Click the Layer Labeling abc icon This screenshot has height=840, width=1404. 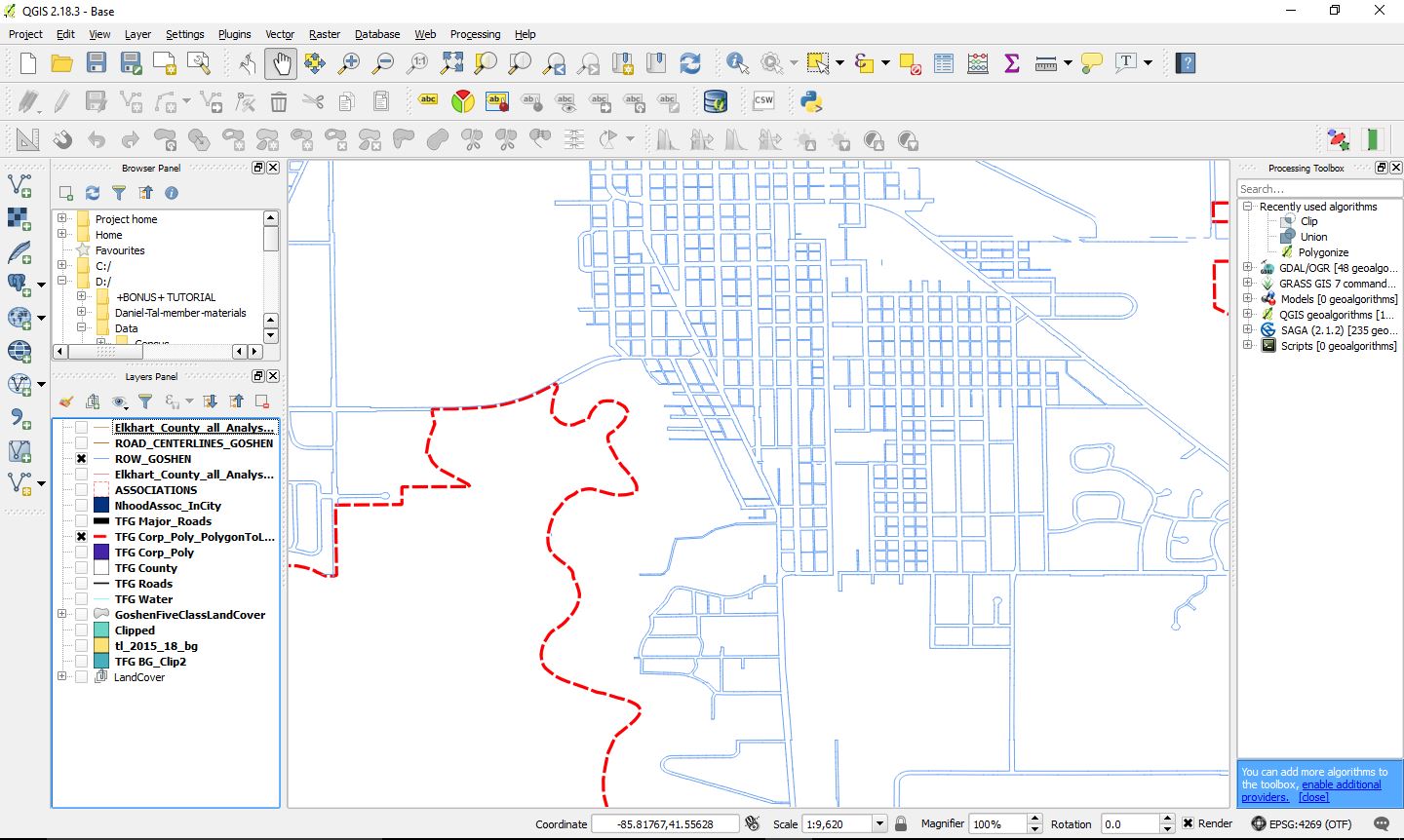428,100
